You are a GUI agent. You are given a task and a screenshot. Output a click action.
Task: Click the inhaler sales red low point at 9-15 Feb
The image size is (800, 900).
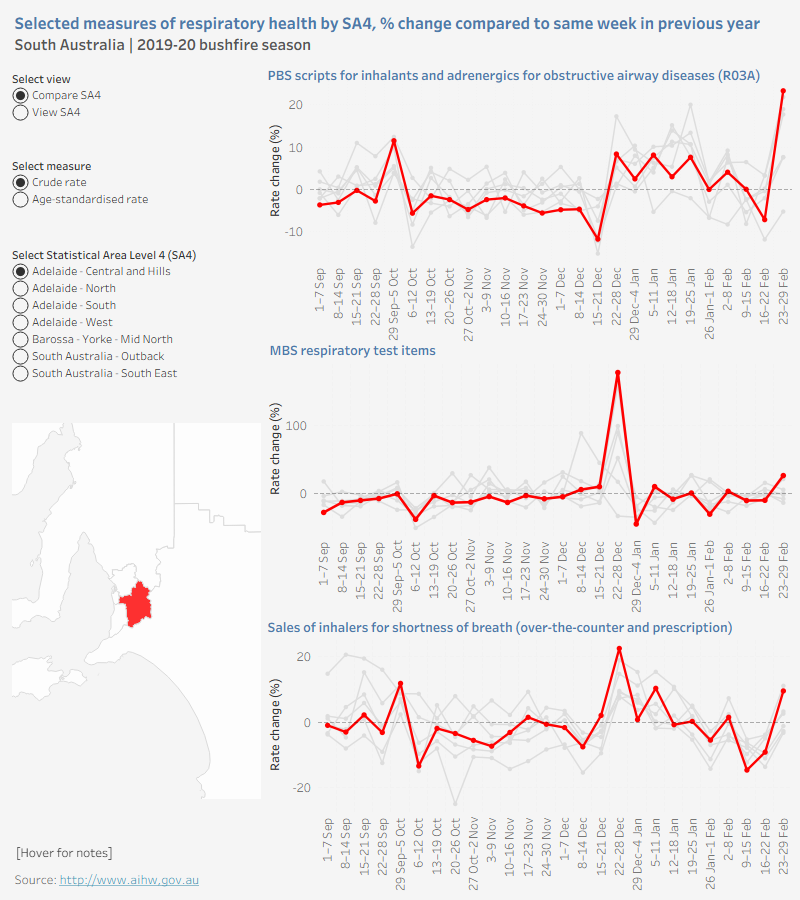tap(747, 770)
